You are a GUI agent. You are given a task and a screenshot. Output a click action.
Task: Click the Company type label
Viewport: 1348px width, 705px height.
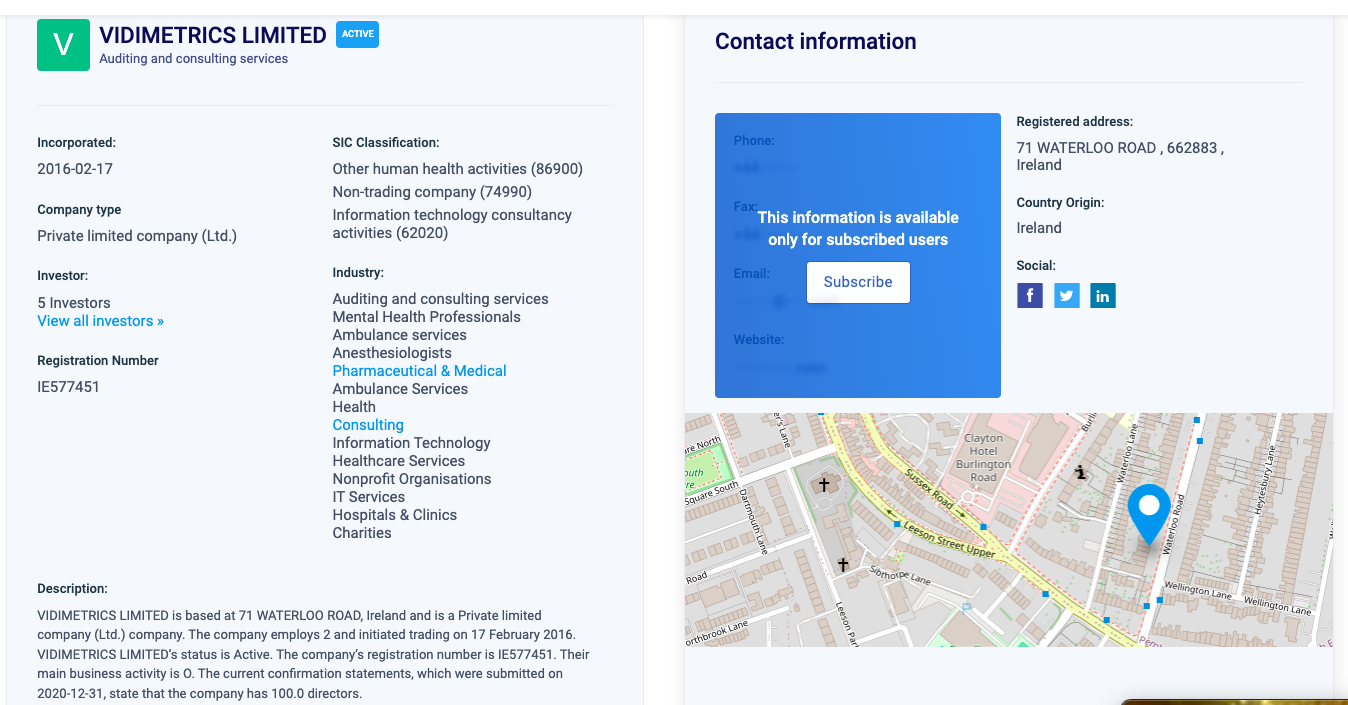pyautogui.click(x=79, y=210)
